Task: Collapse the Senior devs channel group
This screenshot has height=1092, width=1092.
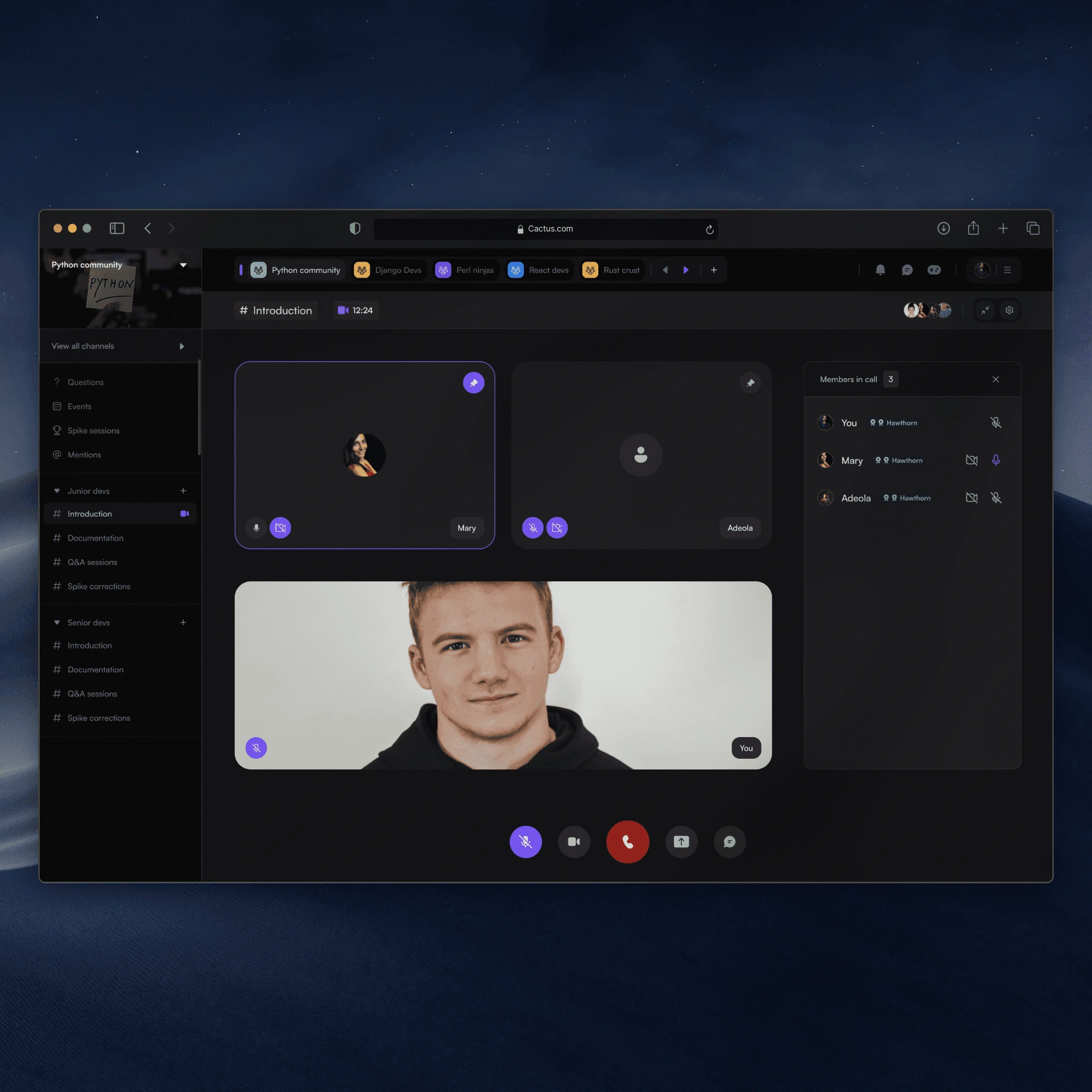Action: 57,622
